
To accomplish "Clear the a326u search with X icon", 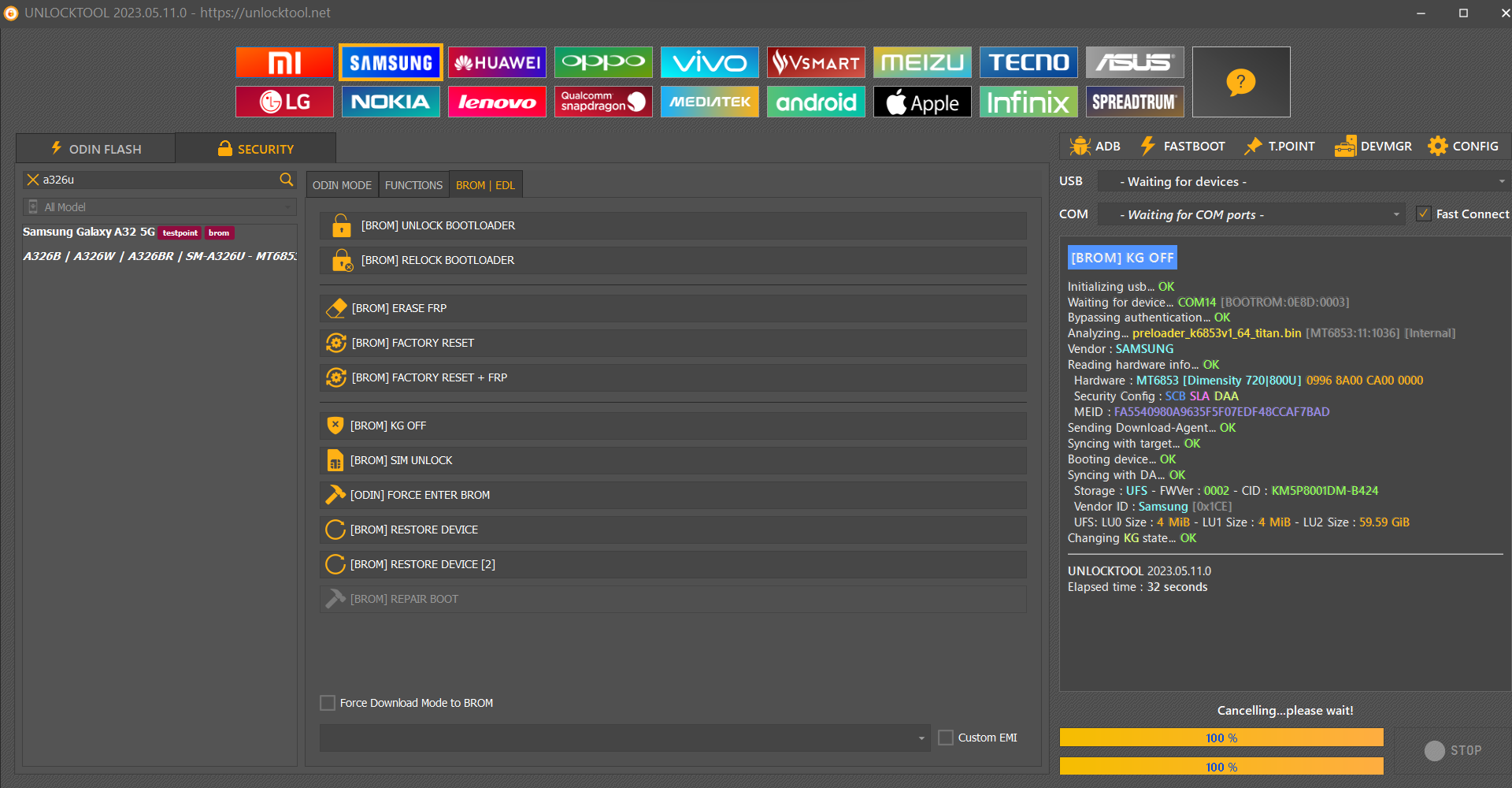I will pyautogui.click(x=33, y=180).
